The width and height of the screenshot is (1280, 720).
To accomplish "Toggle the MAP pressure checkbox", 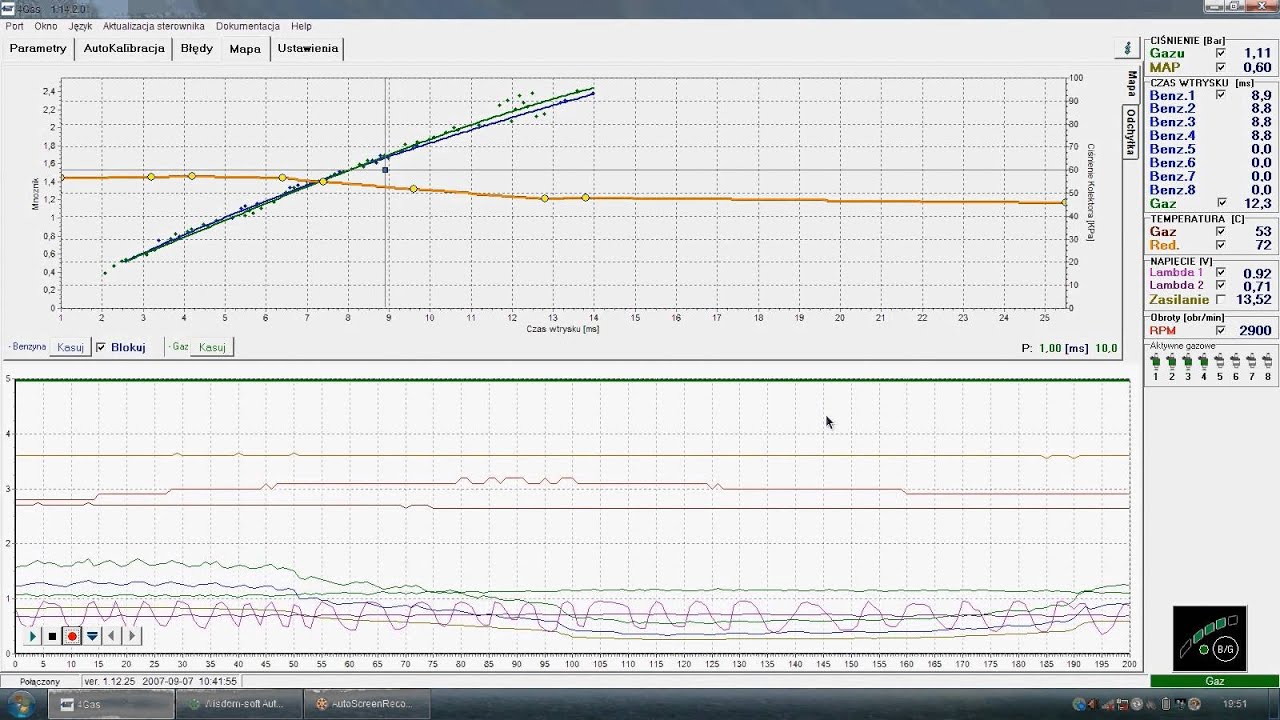I will [1220, 67].
